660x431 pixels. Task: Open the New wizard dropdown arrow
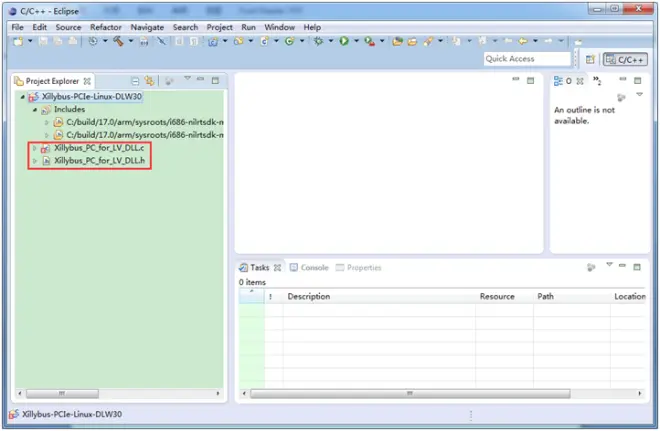(30, 41)
